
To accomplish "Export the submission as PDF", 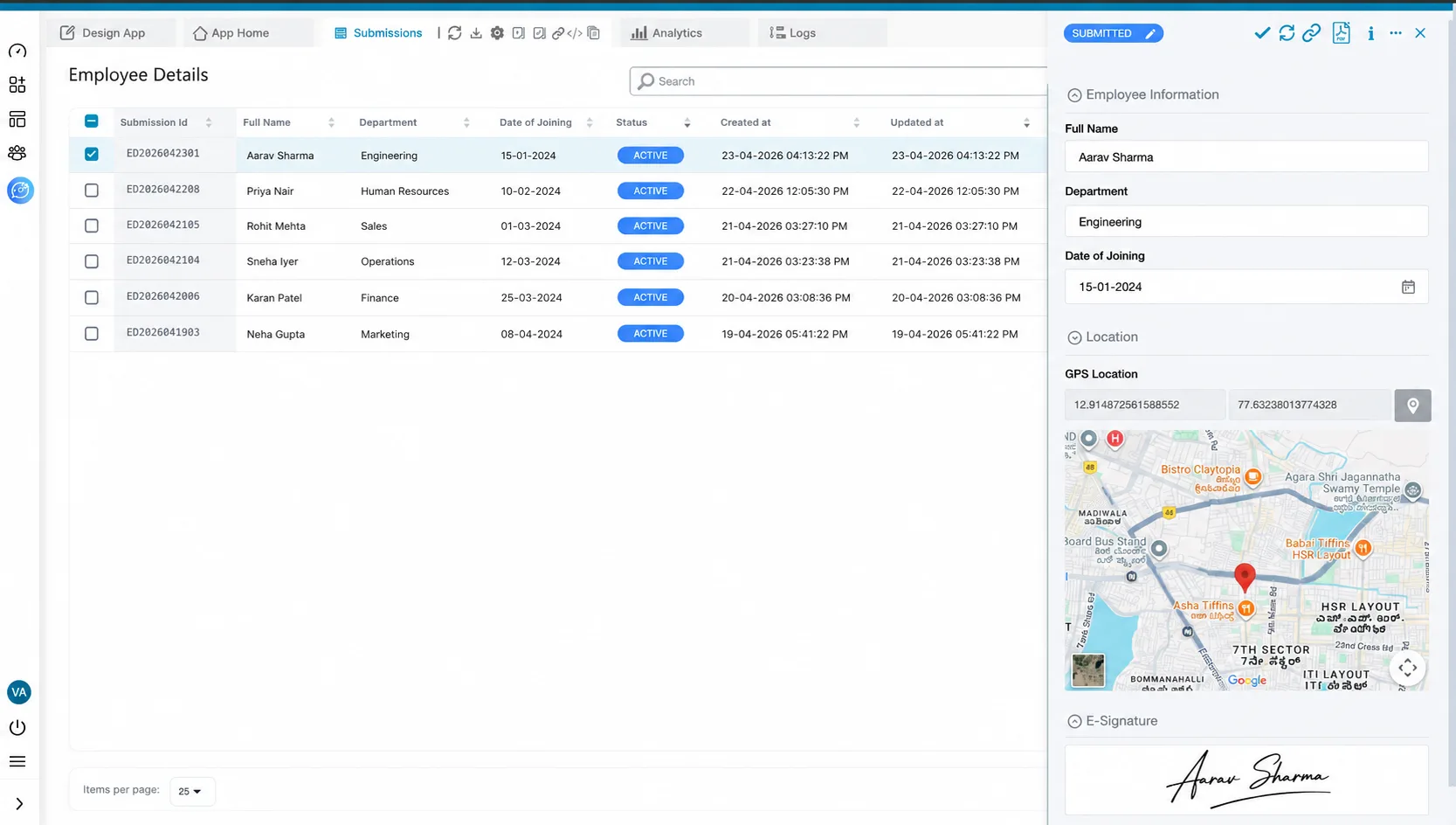I will coord(1342,33).
